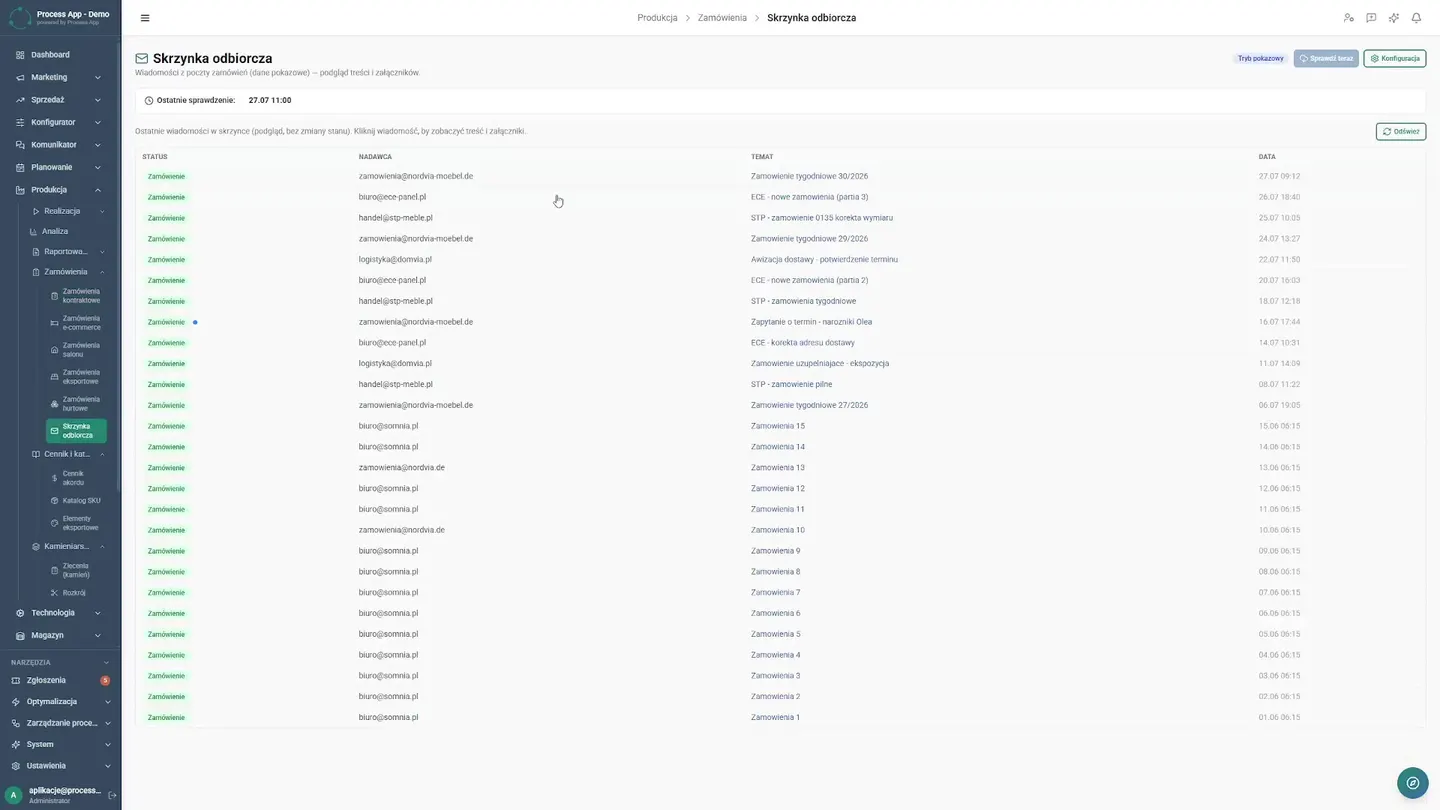Open message Zamowienia 15
The height and width of the screenshot is (810, 1440).
click(x=780, y=426)
